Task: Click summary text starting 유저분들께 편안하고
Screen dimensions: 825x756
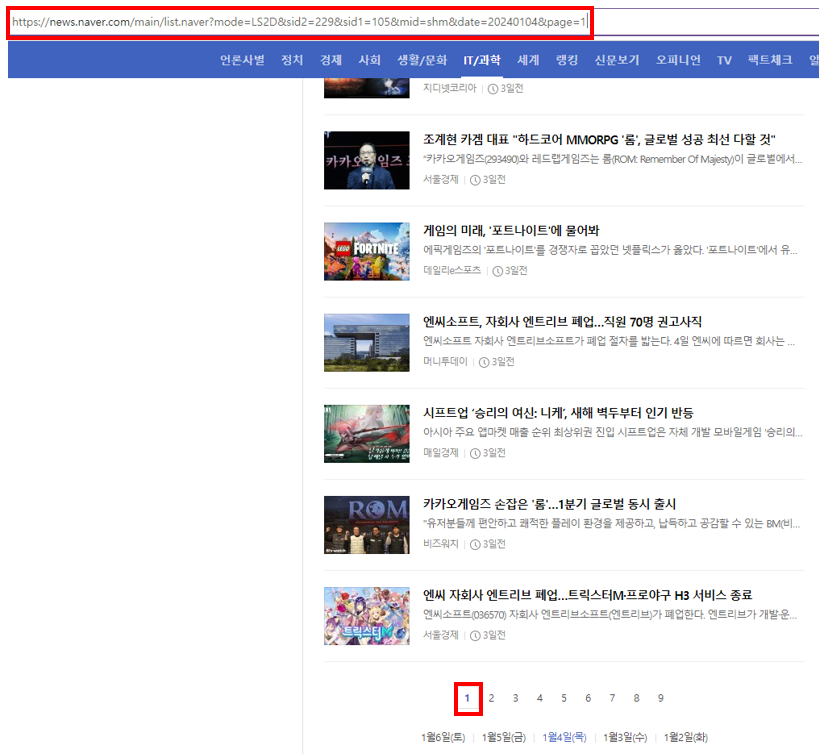Action: click(612, 523)
